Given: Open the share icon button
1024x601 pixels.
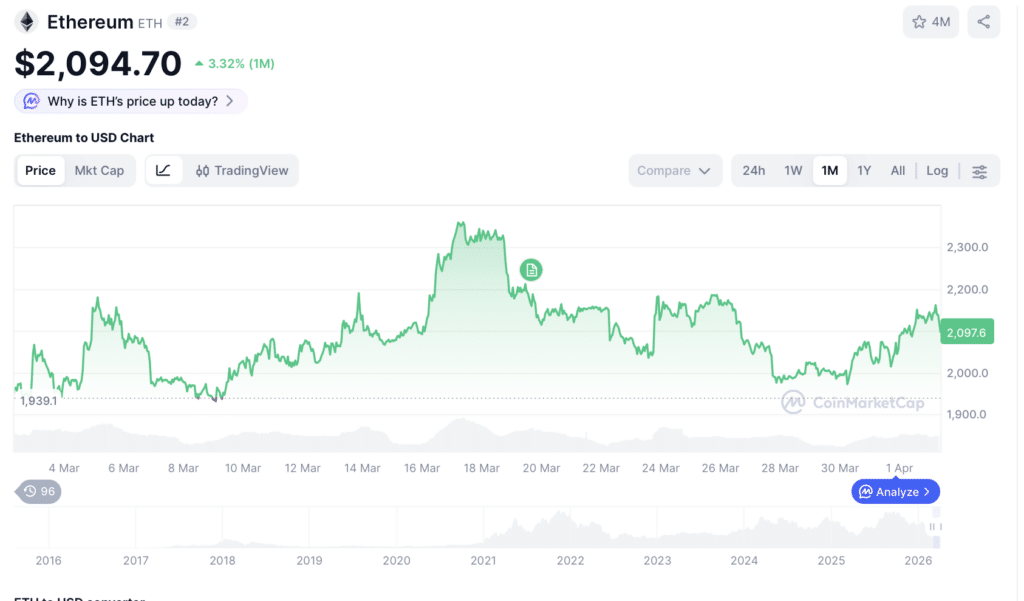Looking at the screenshot, I should tap(984, 22).
